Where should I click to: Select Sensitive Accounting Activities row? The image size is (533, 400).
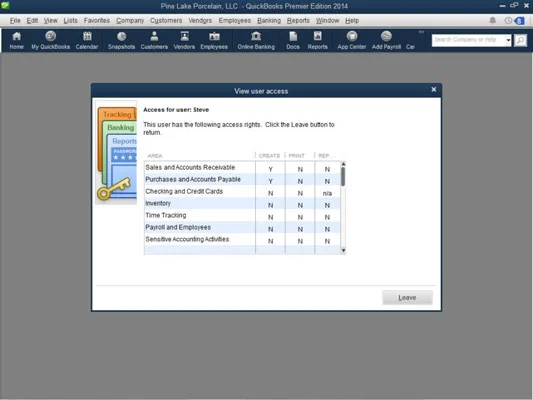point(242,239)
